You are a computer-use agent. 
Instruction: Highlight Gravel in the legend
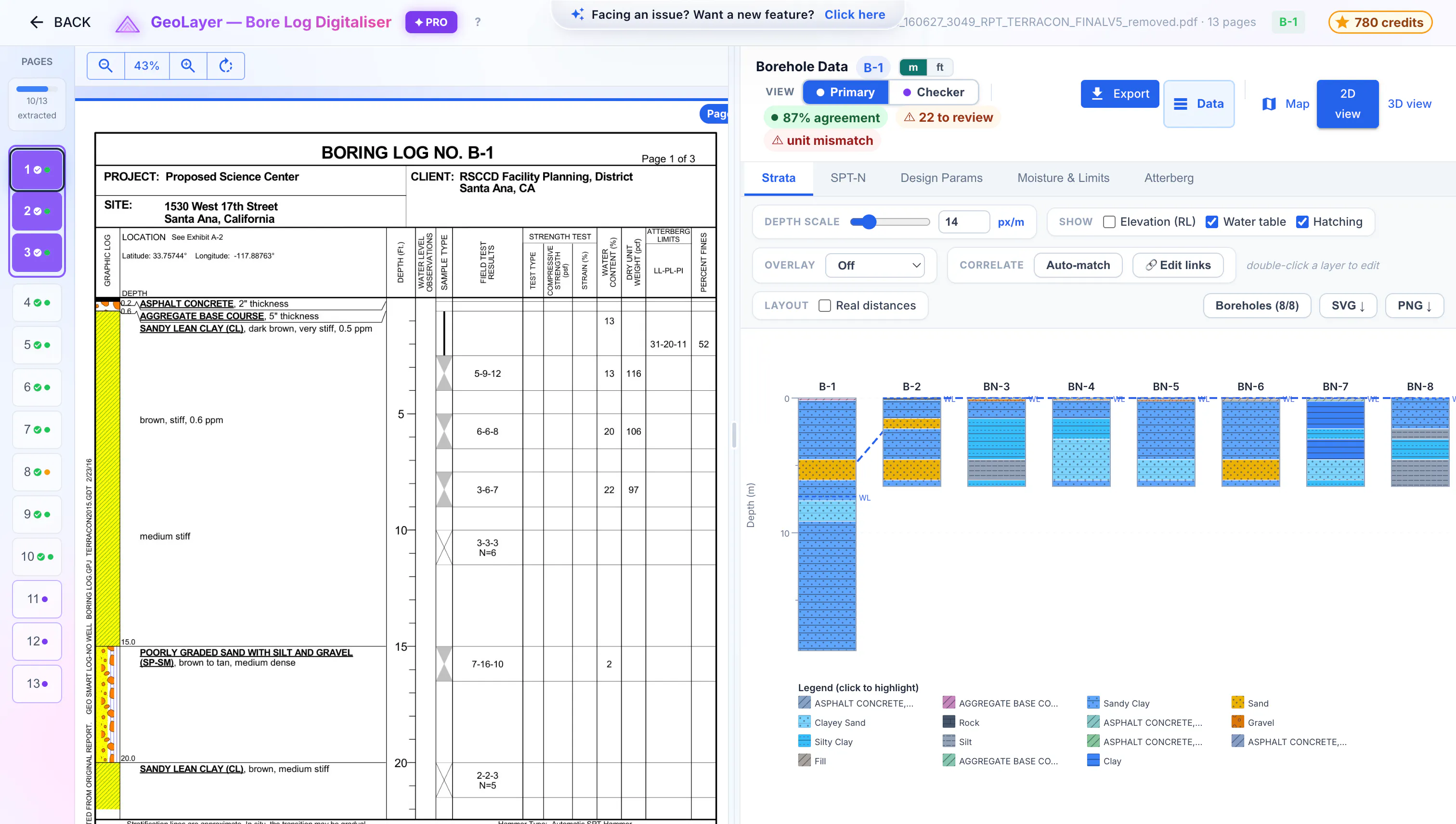click(1252, 722)
